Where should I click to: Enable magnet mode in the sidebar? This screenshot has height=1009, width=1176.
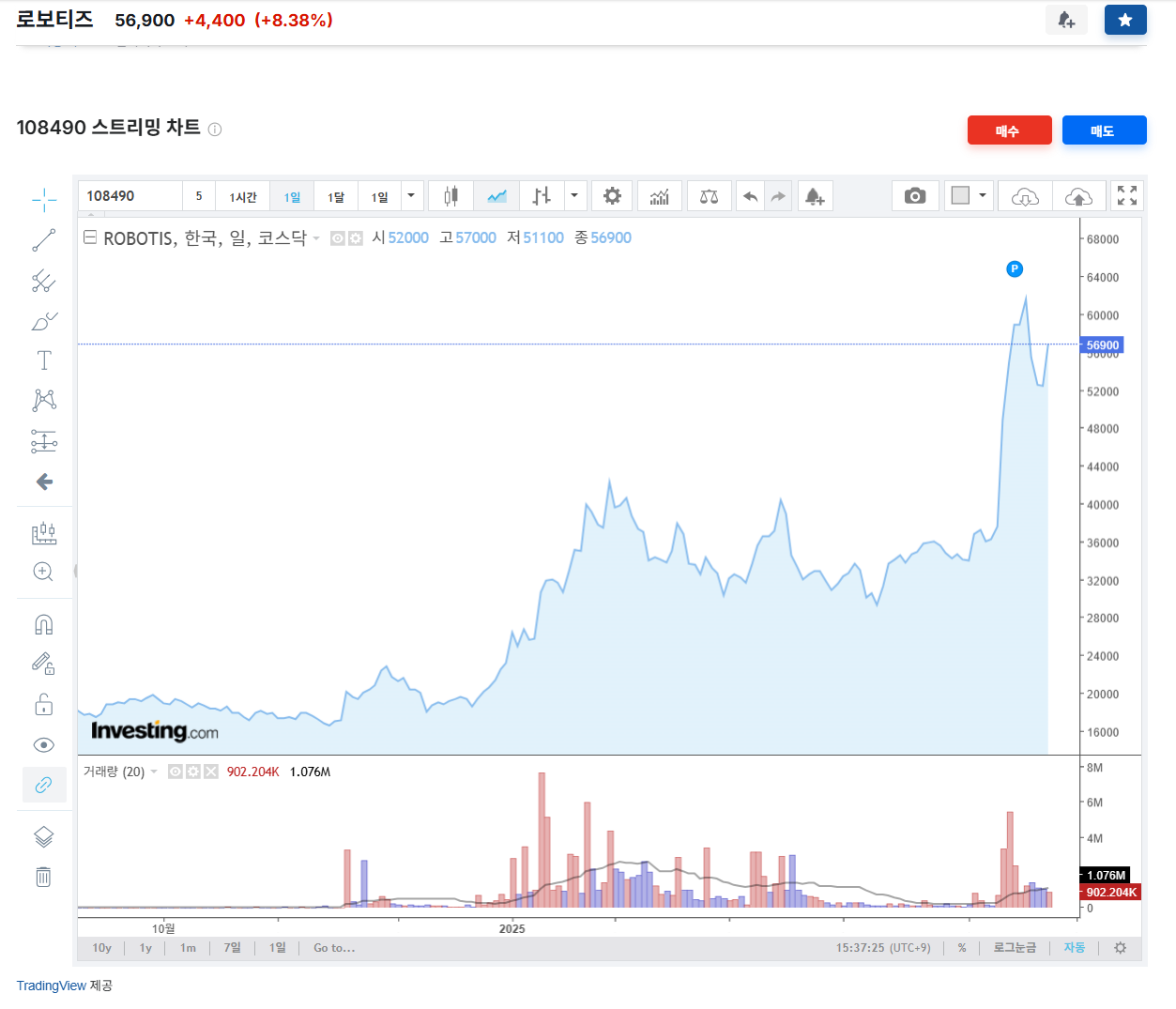pos(44,623)
